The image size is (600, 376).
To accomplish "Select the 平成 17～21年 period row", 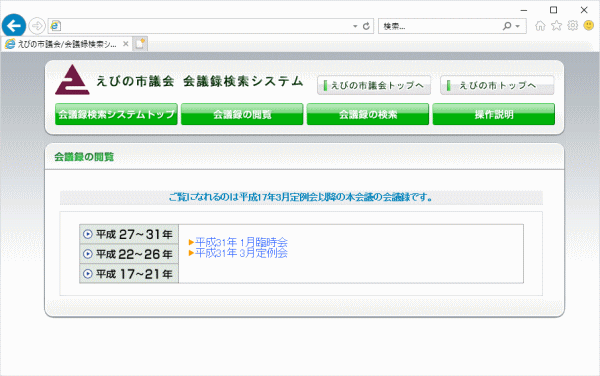I will click(x=129, y=274).
